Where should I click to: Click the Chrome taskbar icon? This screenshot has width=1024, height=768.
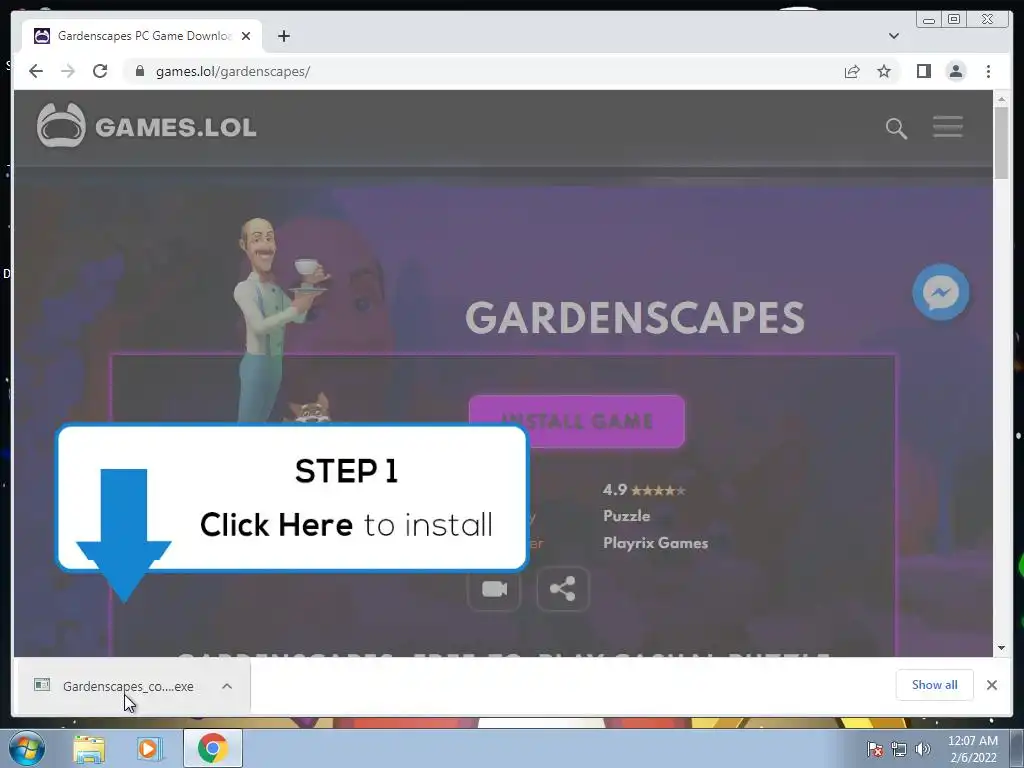click(x=212, y=748)
